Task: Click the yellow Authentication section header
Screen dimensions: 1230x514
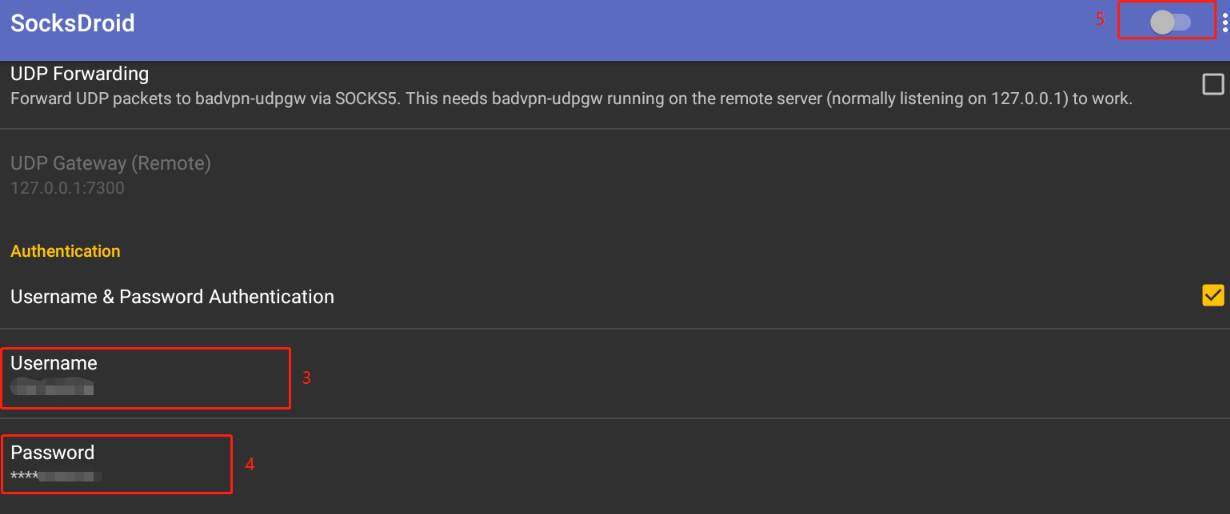Action: pos(65,251)
